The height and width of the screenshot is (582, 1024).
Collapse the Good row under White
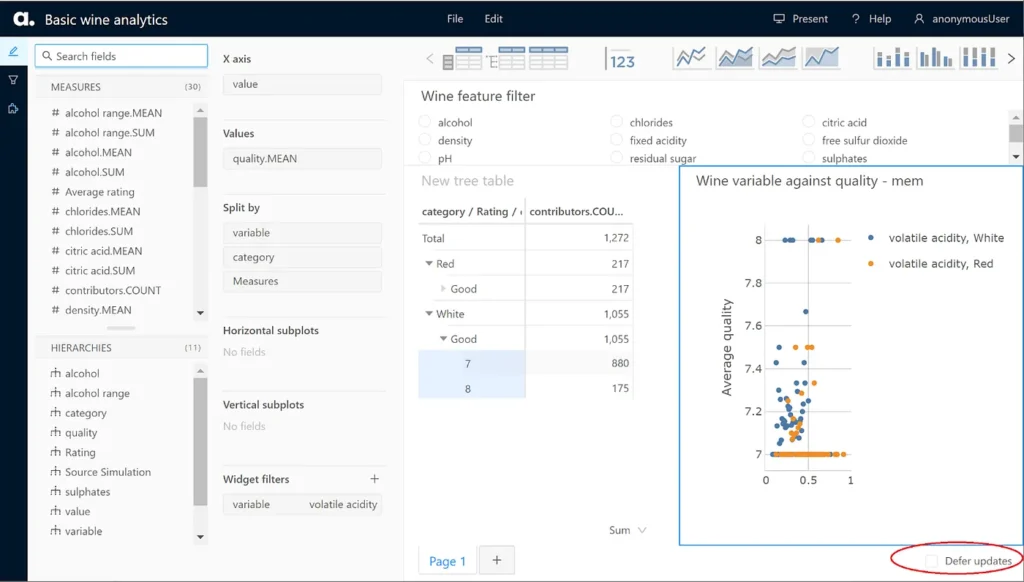(443, 338)
